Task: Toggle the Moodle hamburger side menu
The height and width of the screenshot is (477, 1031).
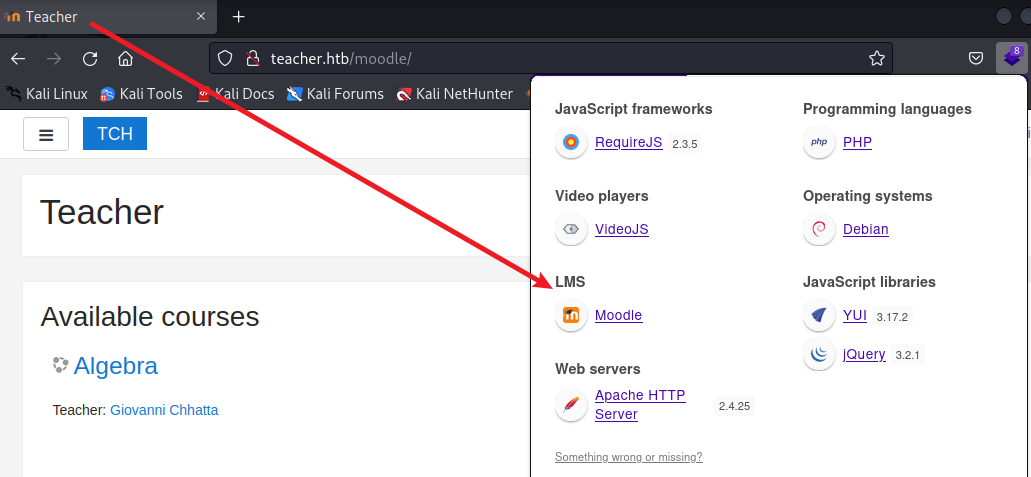Action: tap(46, 134)
